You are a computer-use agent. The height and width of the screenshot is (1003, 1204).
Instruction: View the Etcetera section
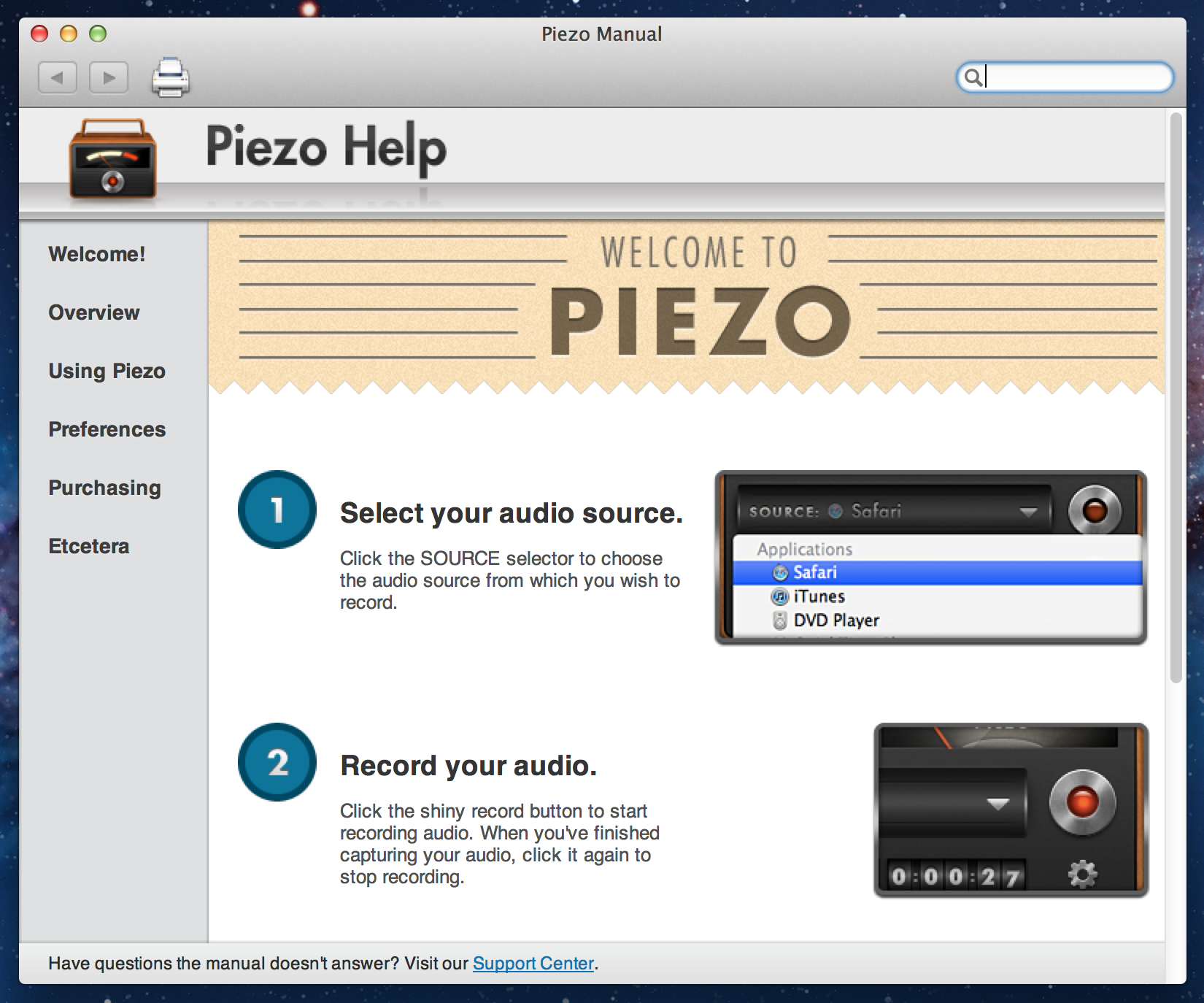[x=89, y=546]
